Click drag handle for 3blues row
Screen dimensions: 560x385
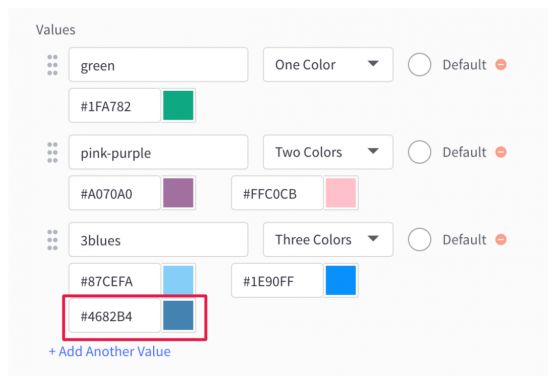coord(52,240)
